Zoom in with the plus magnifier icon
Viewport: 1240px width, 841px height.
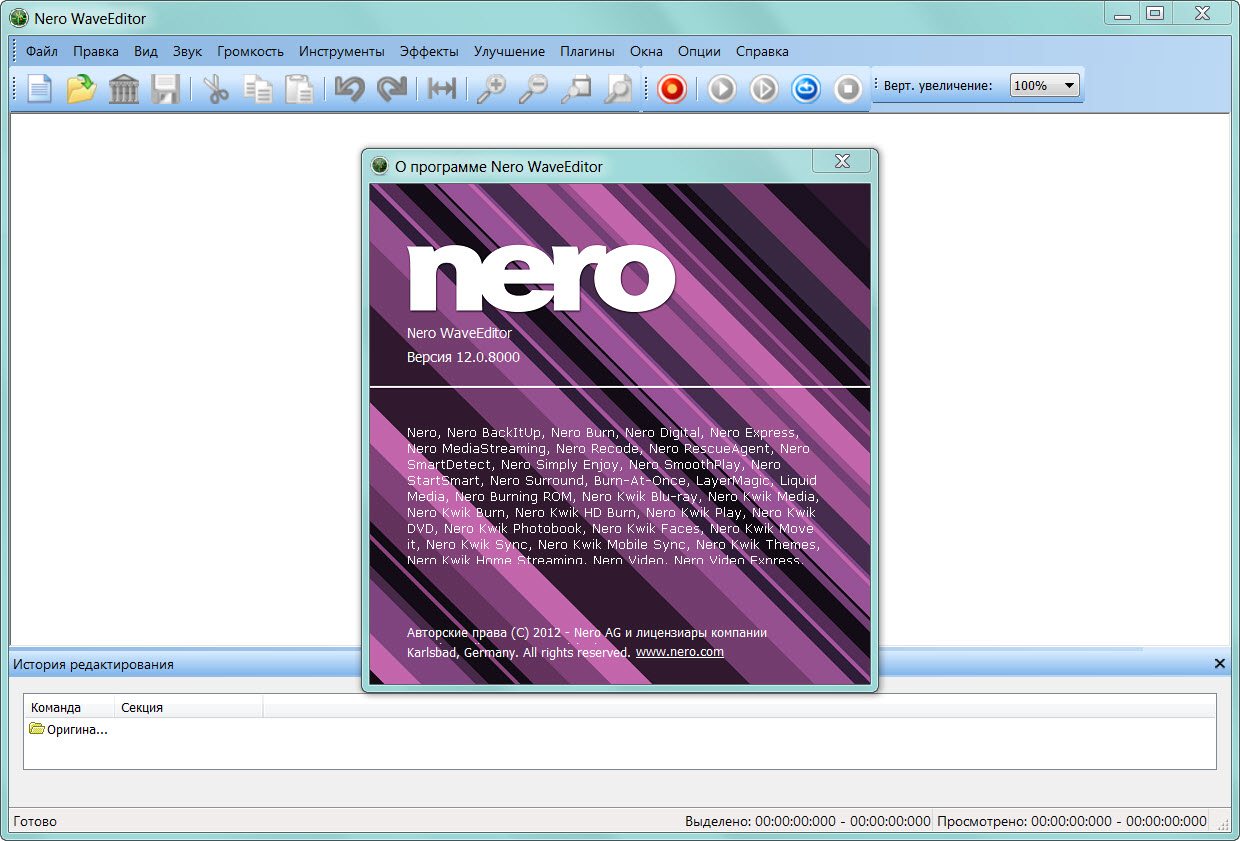(x=491, y=89)
